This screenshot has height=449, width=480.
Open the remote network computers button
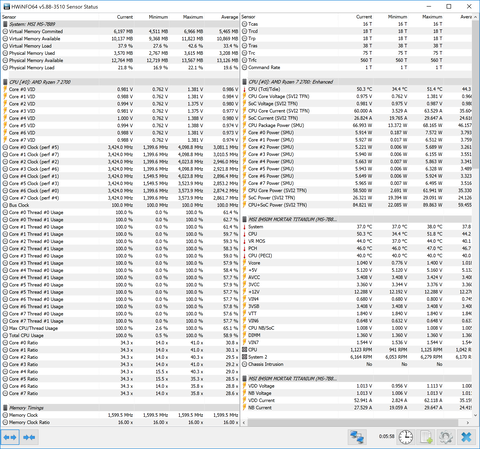pos(357,437)
